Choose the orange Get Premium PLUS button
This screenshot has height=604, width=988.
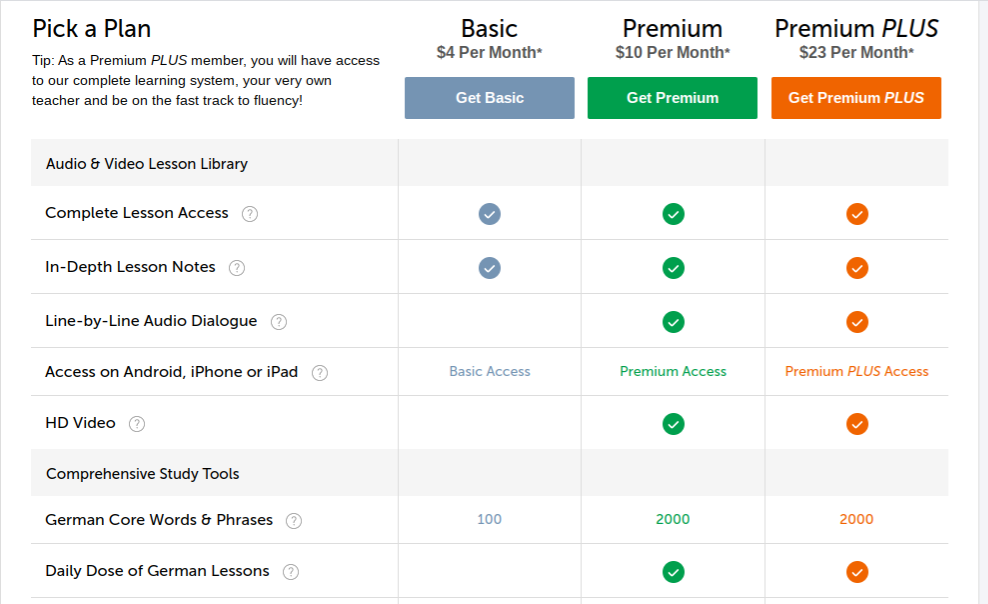(x=856, y=98)
